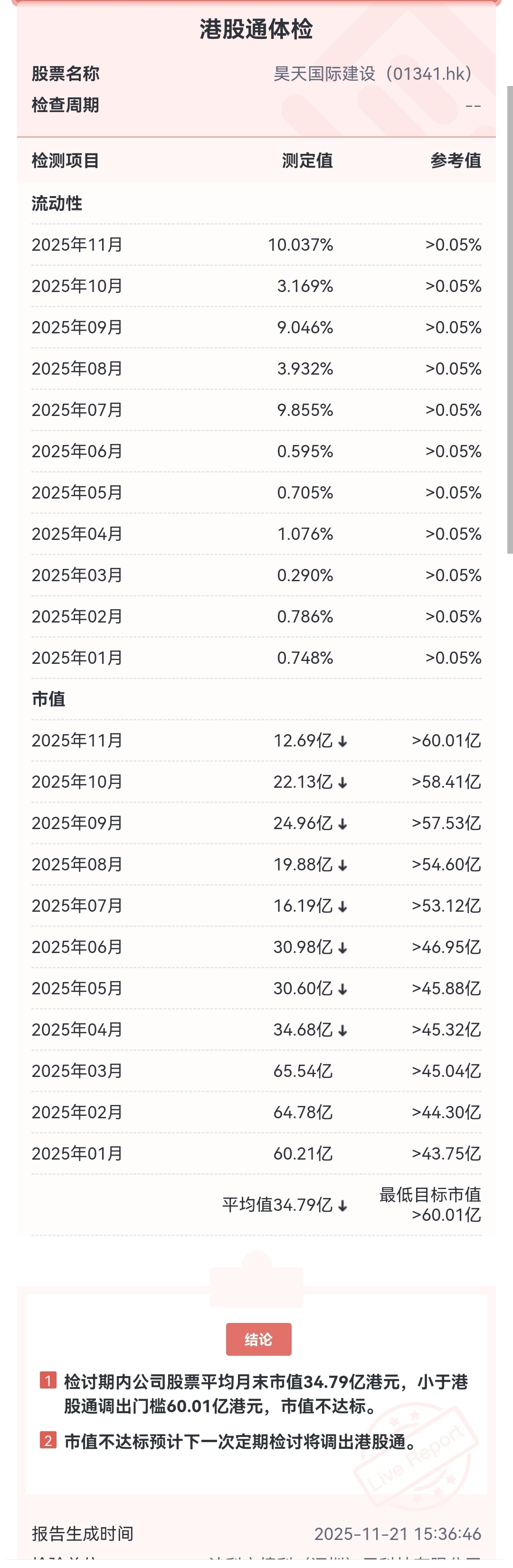
Task: Select the 2025年03月 market value 65.54亿
Action: tap(303, 1071)
